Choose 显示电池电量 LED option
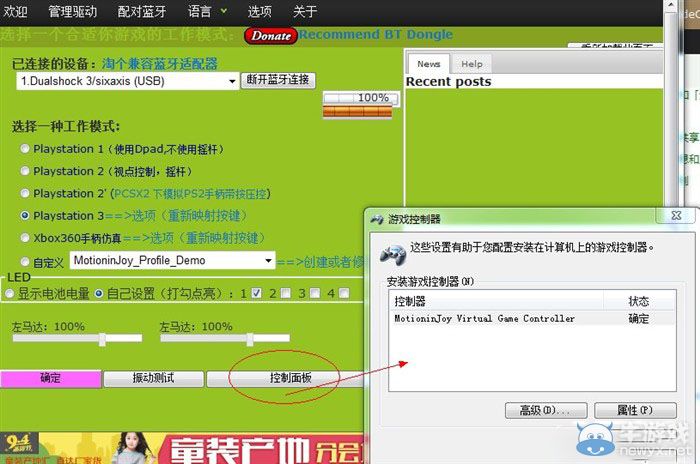The width and height of the screenshot is (700, 464). 9,293
